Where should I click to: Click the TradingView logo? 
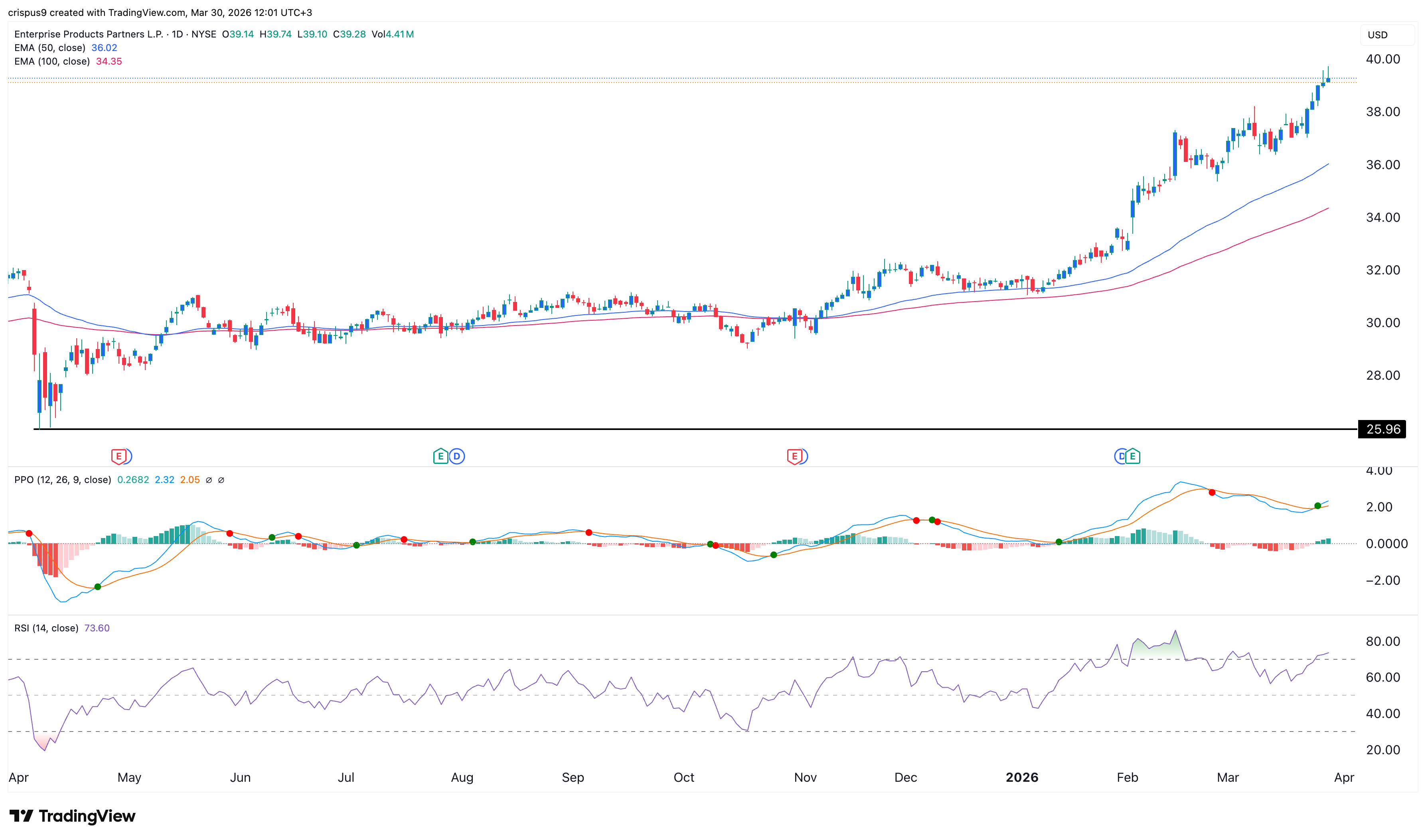(x=73, y=816)
